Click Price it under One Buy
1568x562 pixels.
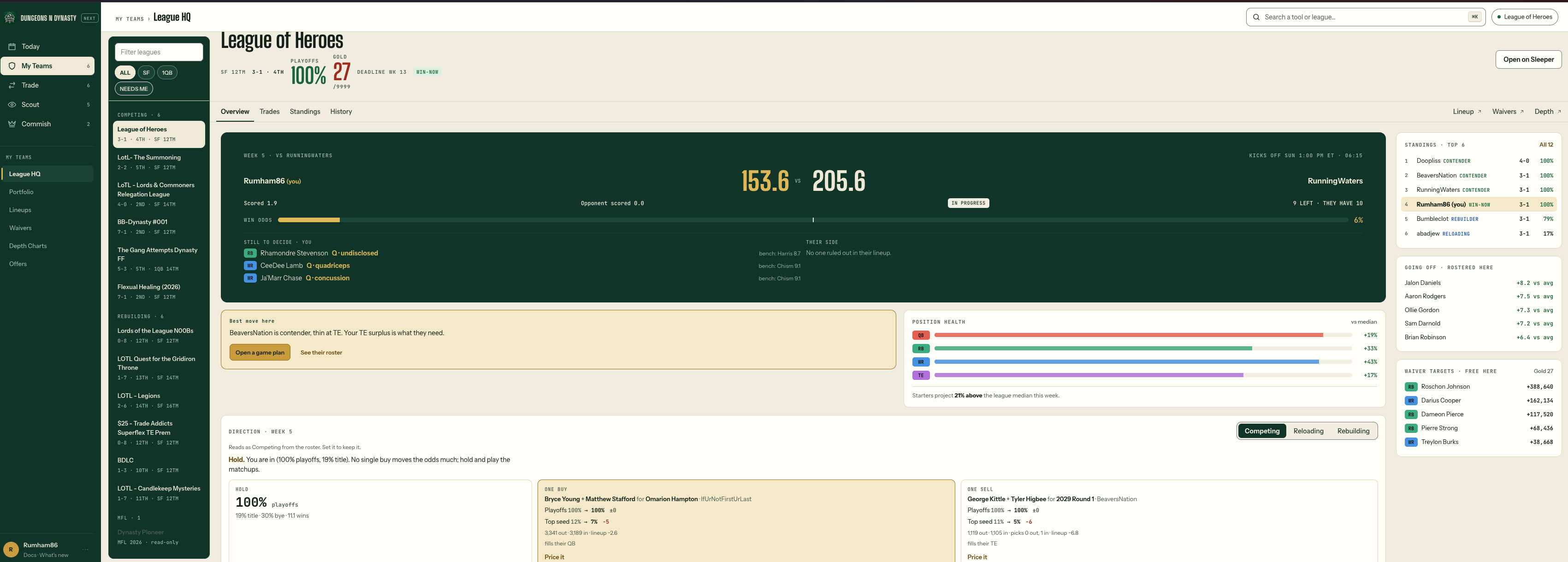tap(554, 557)
